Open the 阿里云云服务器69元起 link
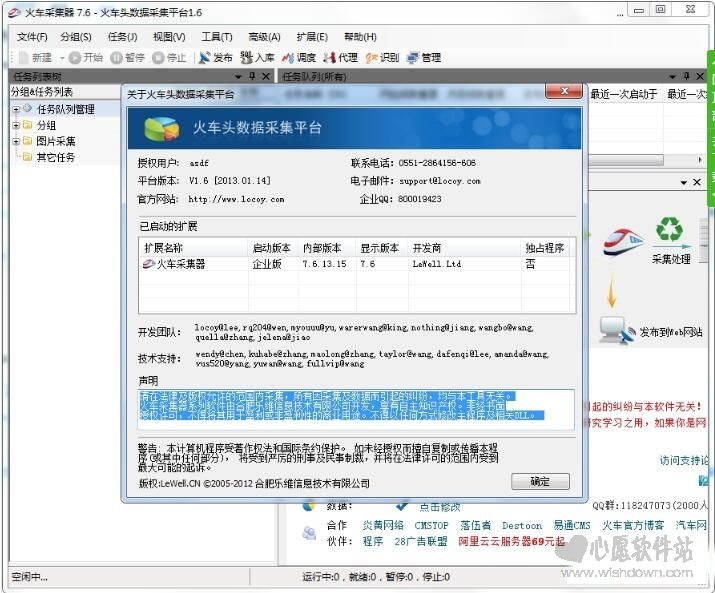This screenshot has width=715, height=593. [512, 541]
